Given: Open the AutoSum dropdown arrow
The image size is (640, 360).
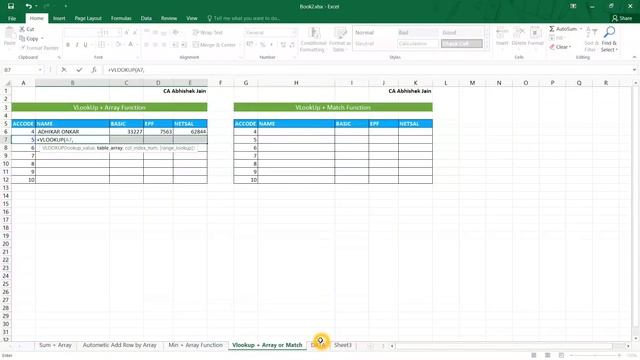Looking at the screenshot, I should coord(581,29).
